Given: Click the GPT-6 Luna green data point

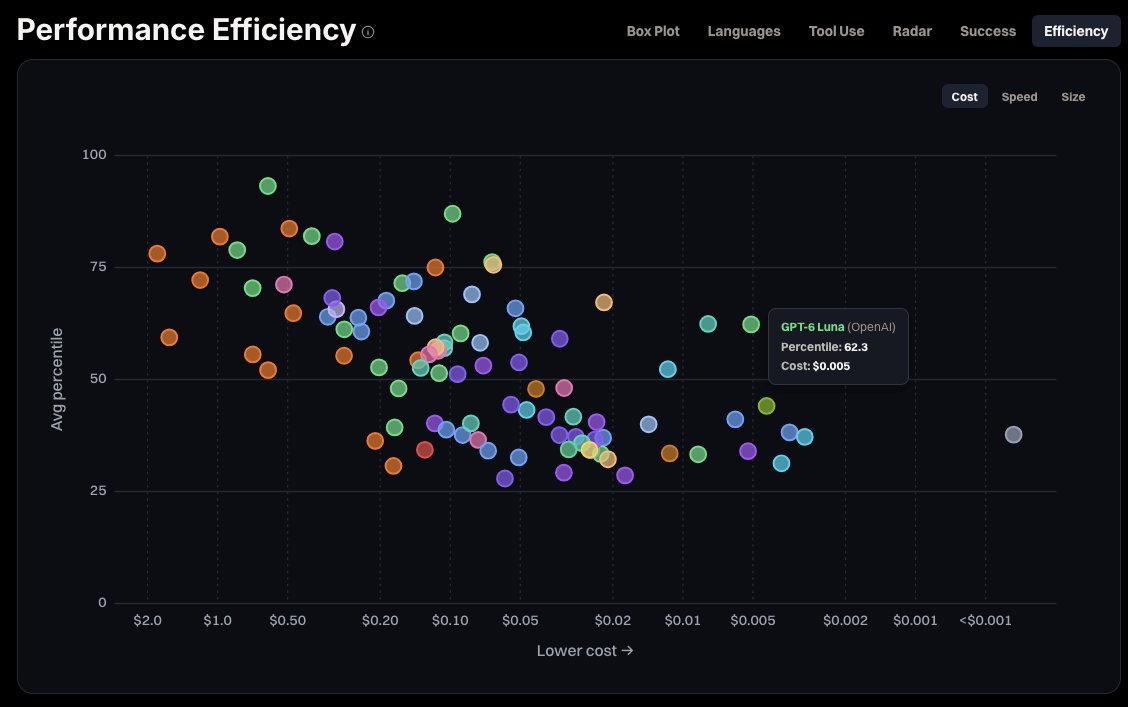Looking at the screenshot, I should pyautogui.click(x=750, y=324).
